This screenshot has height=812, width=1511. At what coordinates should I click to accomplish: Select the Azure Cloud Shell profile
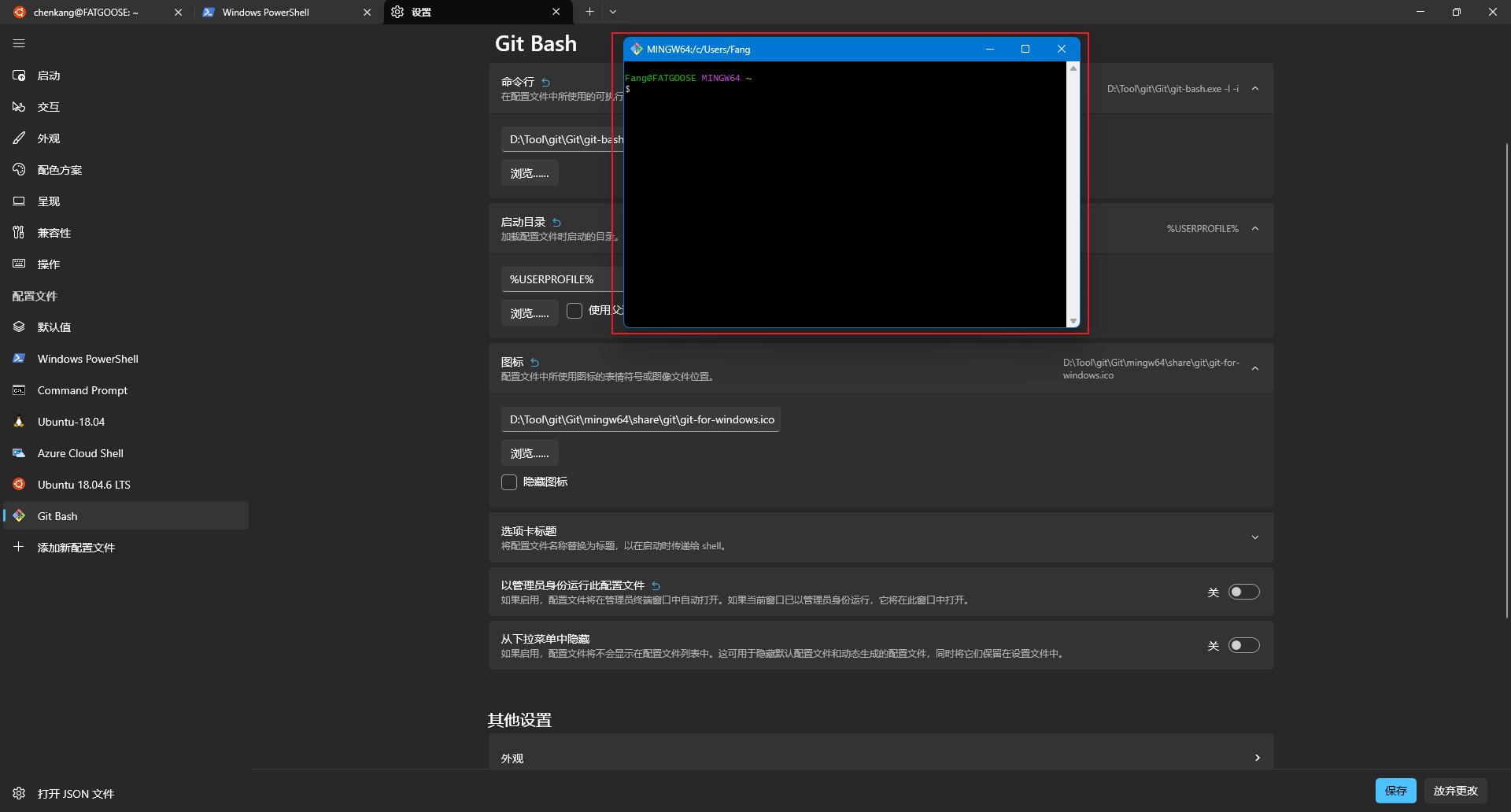point(126,453)
